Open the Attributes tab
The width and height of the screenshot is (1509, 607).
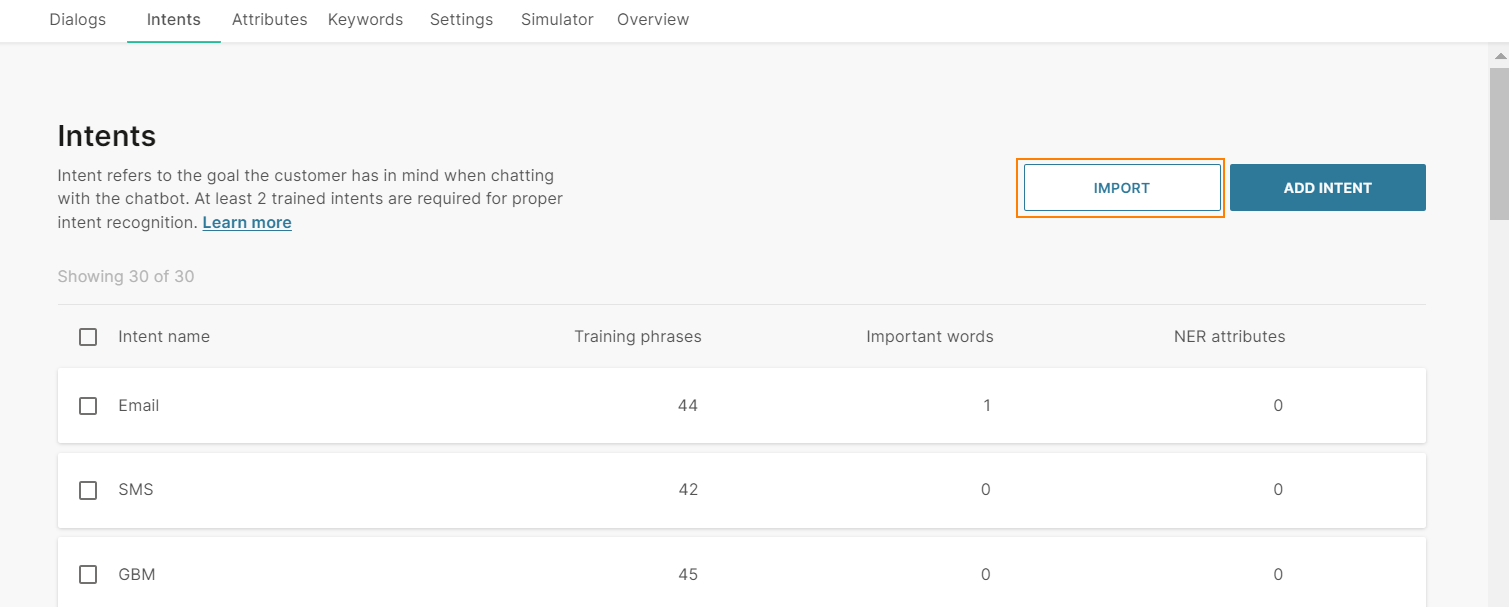click(x=269, y=20)
